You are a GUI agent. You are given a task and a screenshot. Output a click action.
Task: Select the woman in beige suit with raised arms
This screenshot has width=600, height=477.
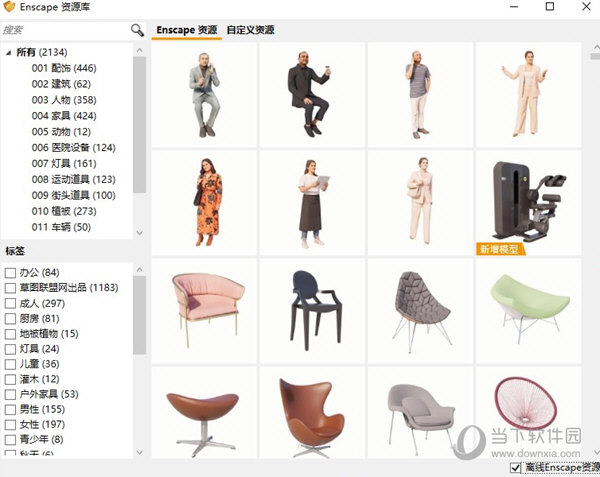pos(528,94)
